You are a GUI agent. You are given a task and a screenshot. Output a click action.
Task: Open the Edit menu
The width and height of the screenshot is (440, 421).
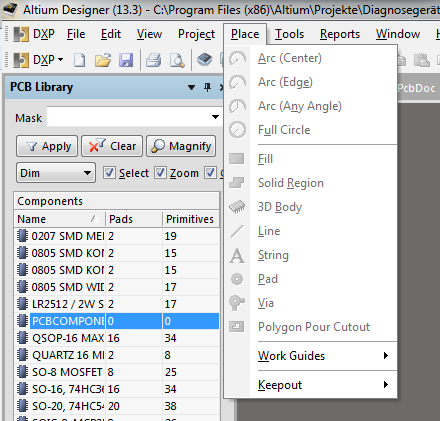pos(111,34)
